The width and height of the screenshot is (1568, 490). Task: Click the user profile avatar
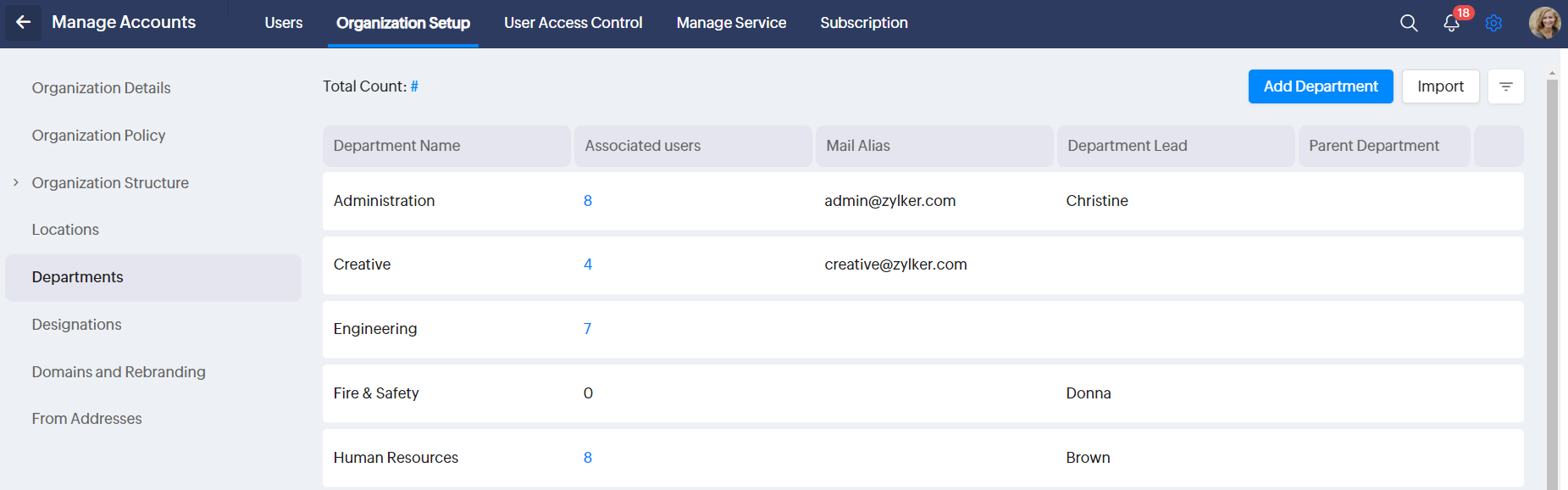pyautogui.click(x=1544, y=23)
